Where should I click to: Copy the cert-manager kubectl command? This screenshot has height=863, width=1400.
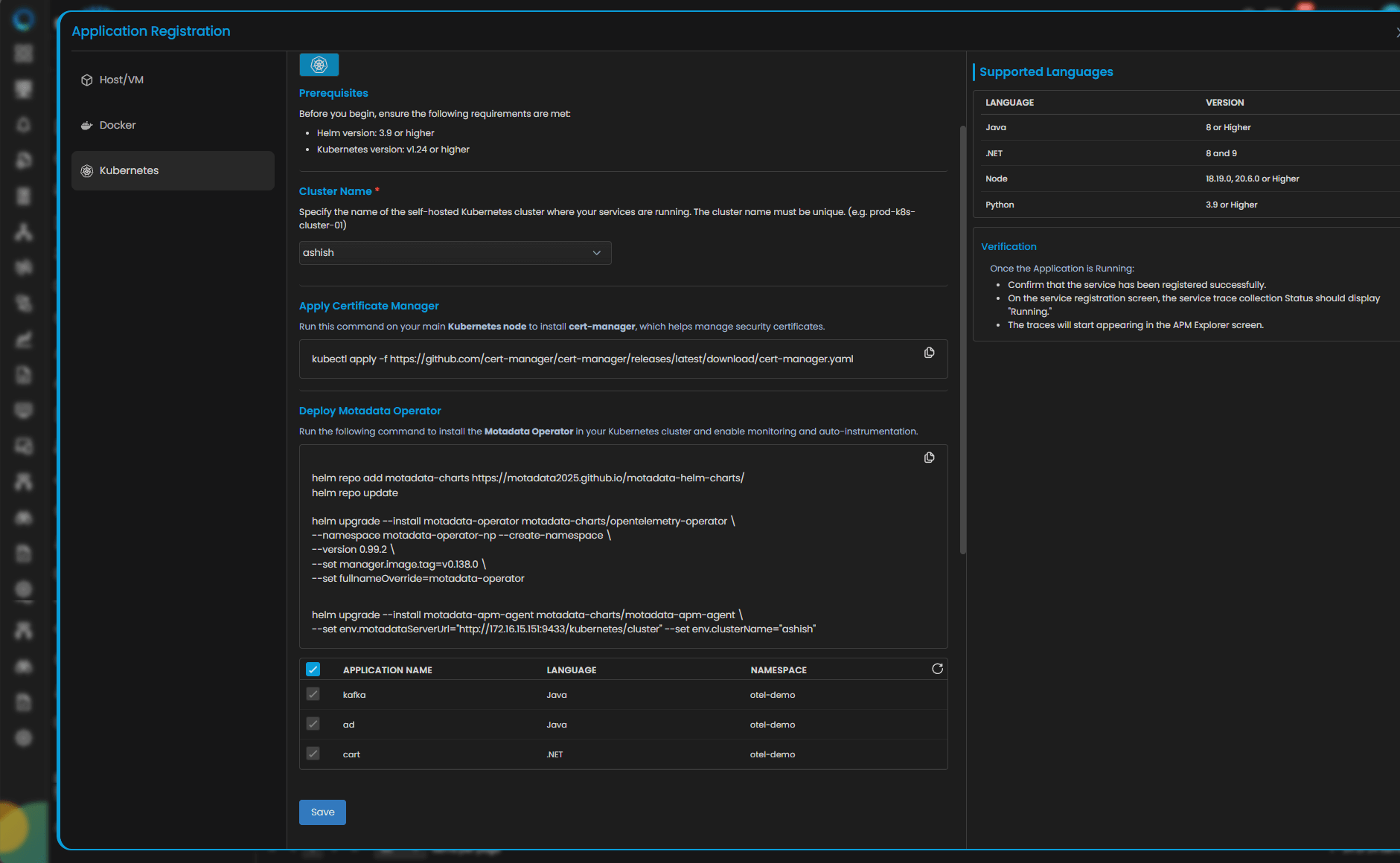pos(929,353)
